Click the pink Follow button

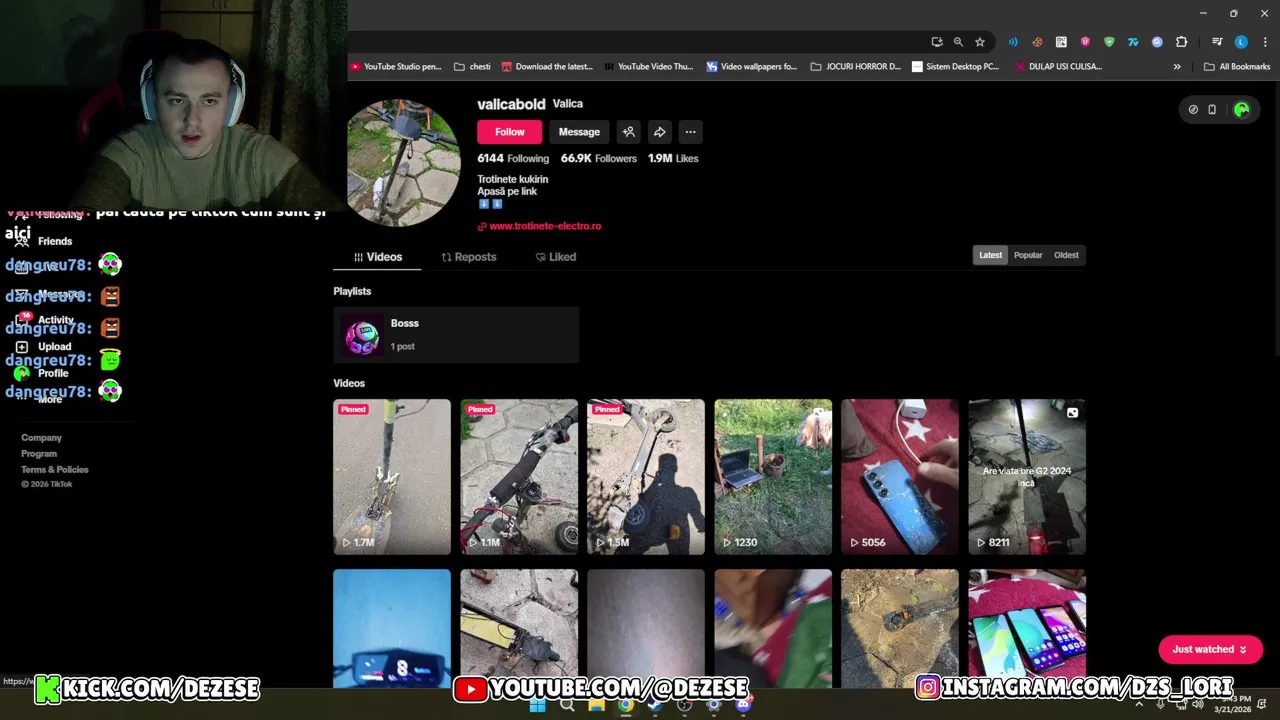tap(509, 132)
